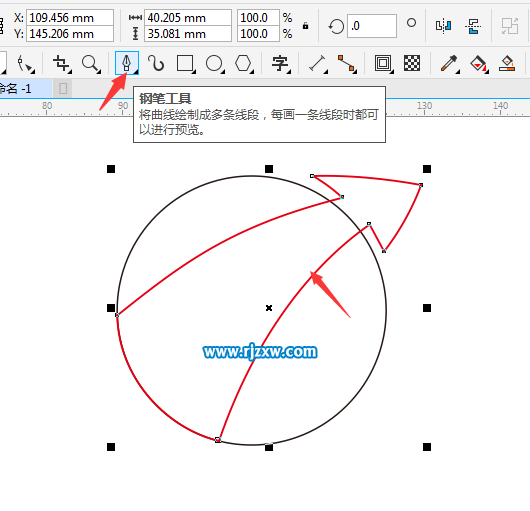
Task: Select the Interactive Fill bucket tool
Action: tap(479, 64)
